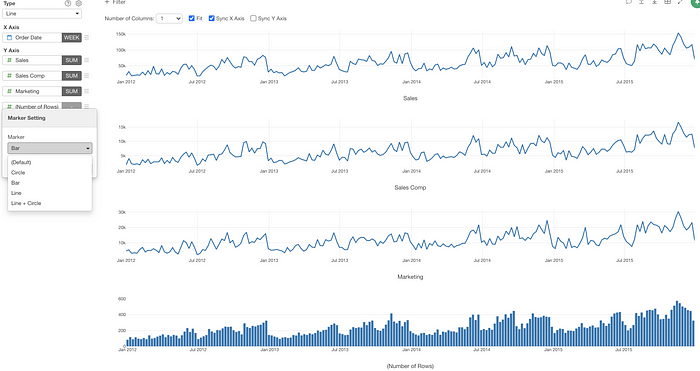Image resolution: width=700 pixels, height=371 pixels.
Task: Open the menu icon for Sales Comp row
Action: click(87, 76)
